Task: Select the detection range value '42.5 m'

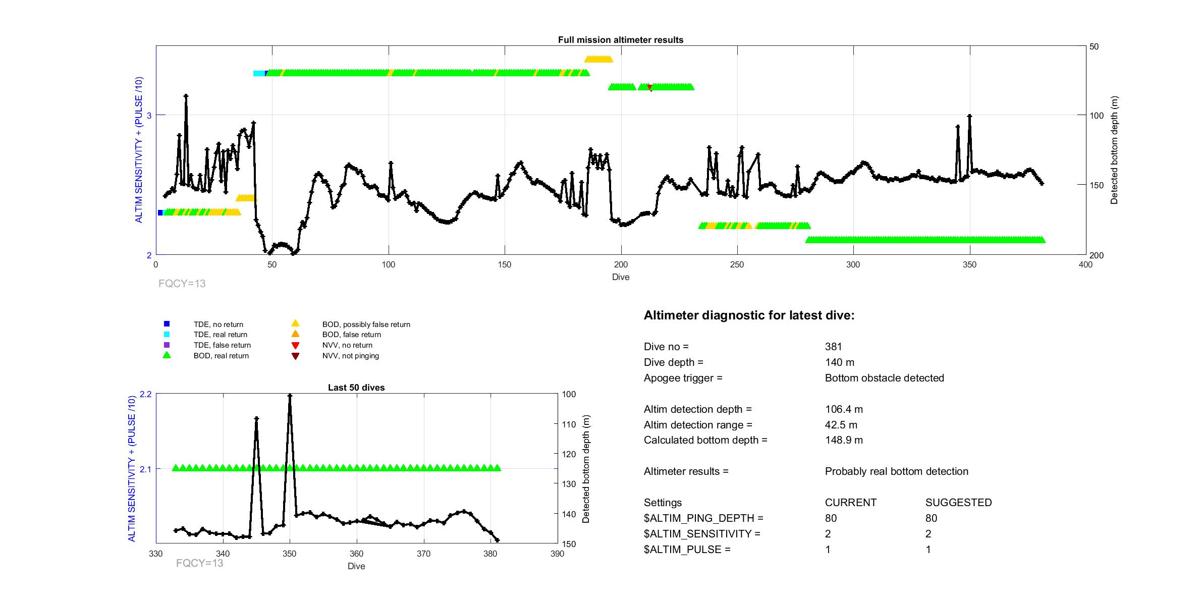Action: point(841,424)
